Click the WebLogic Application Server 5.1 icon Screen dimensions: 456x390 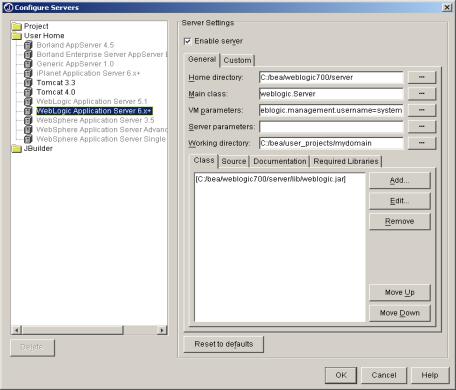pos(28,101)
